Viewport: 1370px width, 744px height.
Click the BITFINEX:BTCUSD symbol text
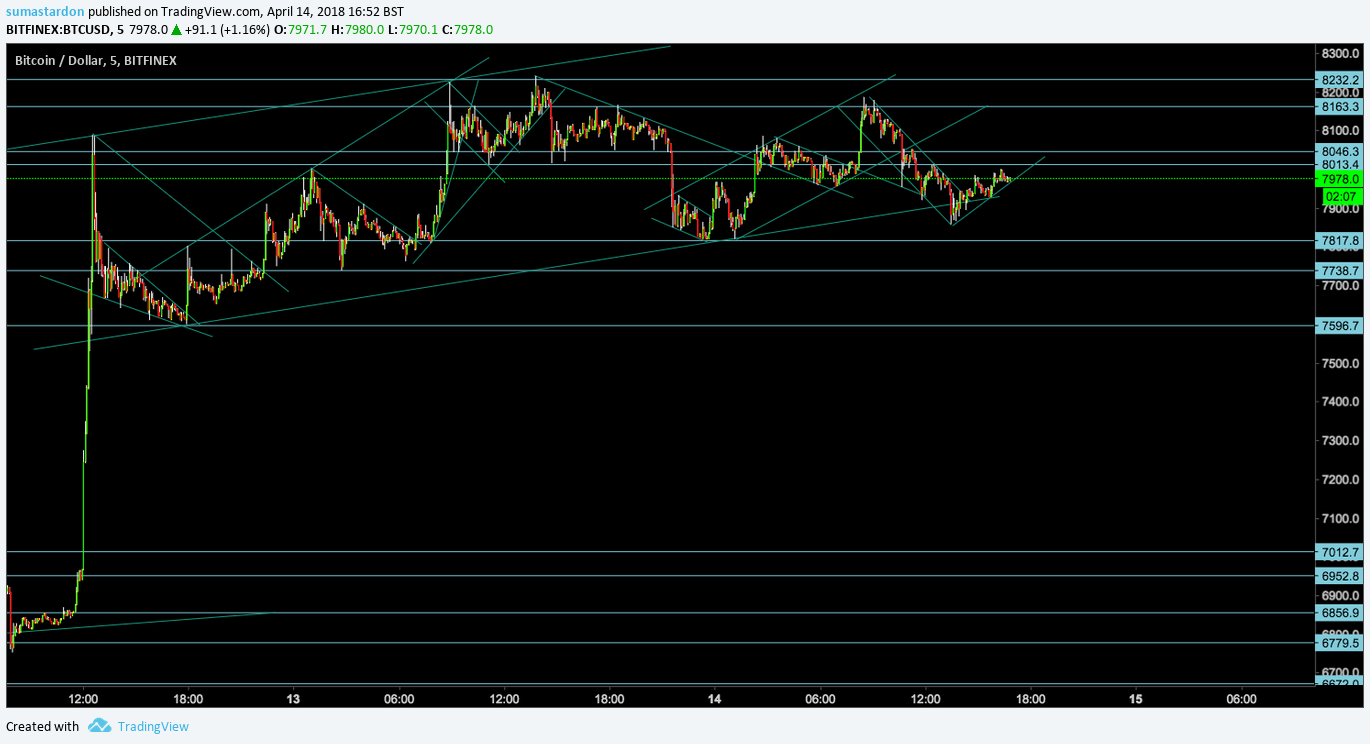[56, 29]
